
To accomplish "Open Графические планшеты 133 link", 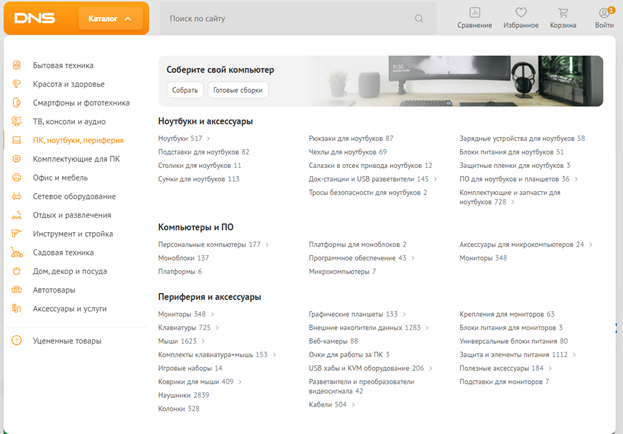I will [x=353, y=314].
